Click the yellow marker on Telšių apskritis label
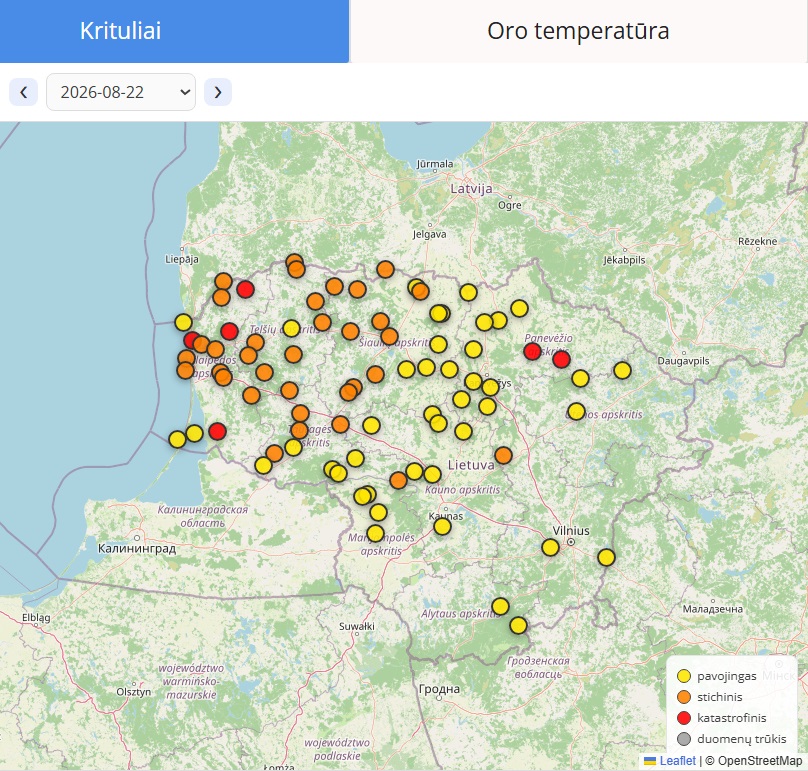 point(291,328)
